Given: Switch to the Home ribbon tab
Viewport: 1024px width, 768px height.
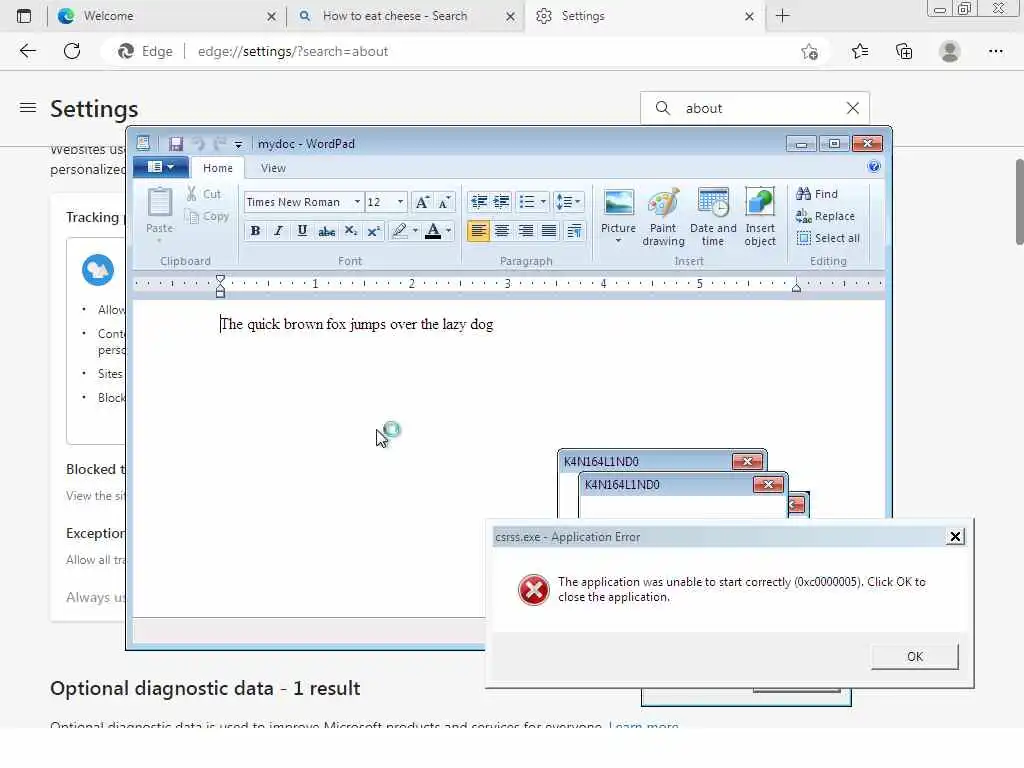Looking at the screenshot, I should click(217, 168).
